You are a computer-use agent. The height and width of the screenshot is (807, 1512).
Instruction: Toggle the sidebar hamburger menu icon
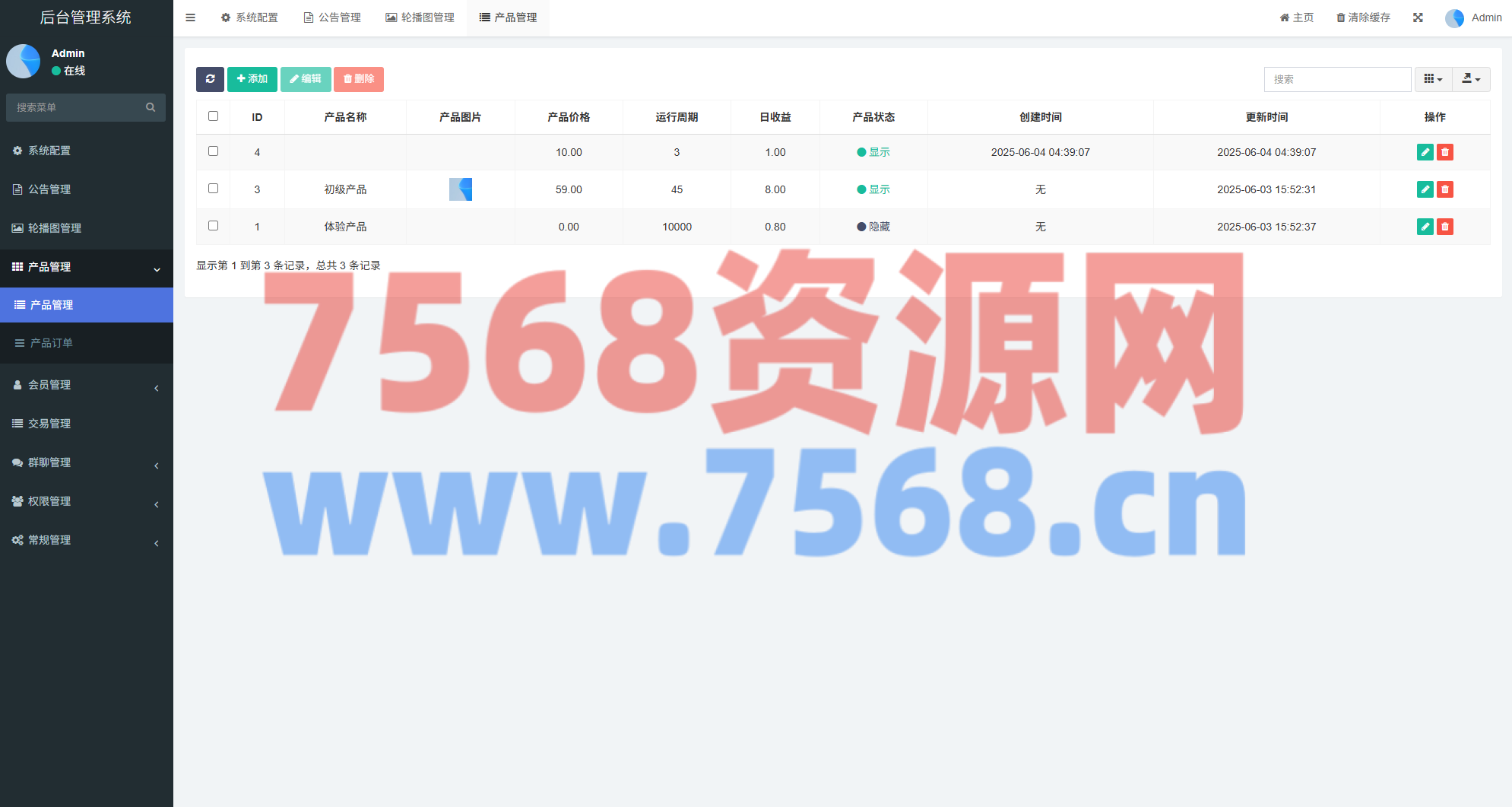pyautogui.click(x=191, y=17)
